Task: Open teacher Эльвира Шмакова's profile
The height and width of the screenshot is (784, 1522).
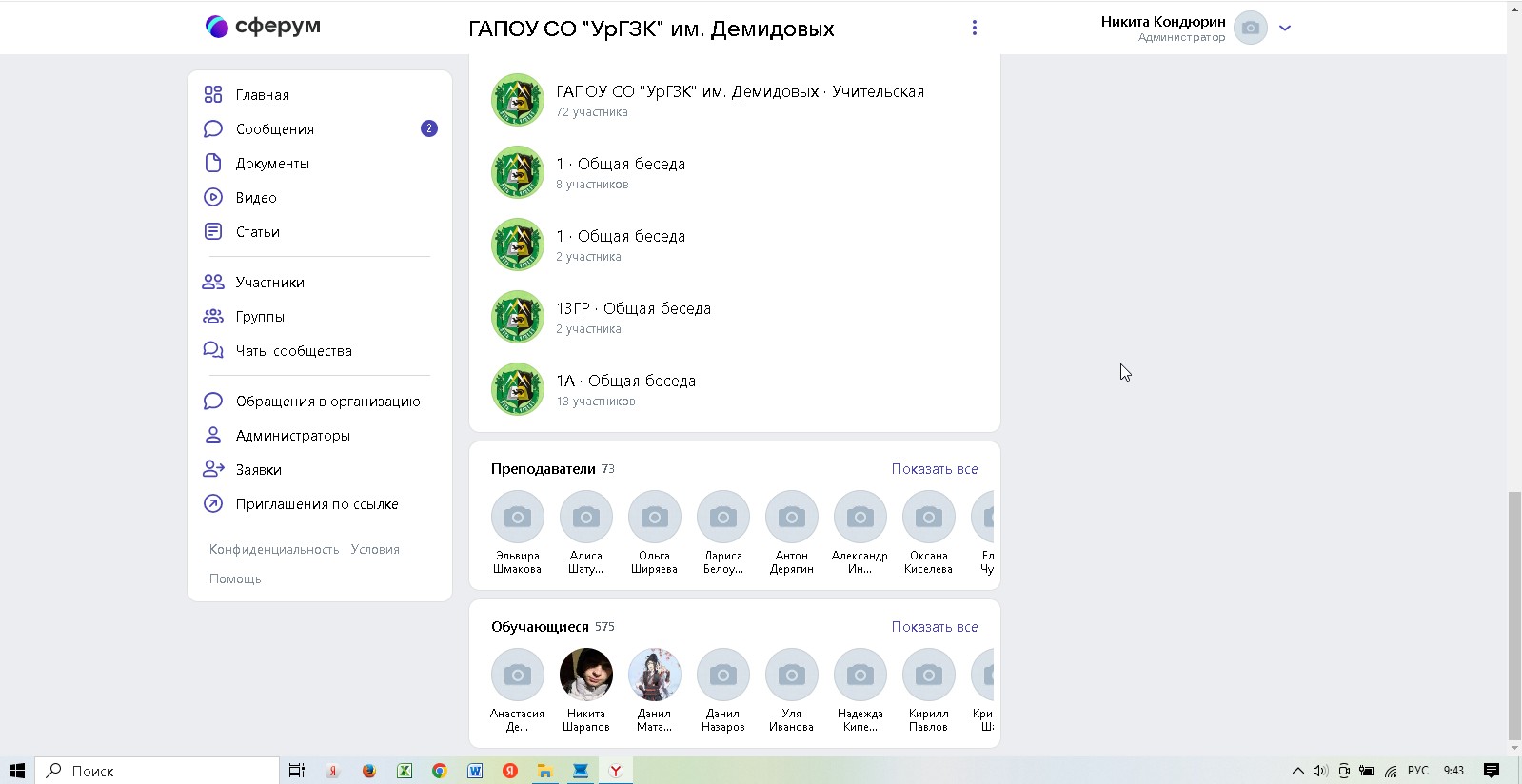Action: pyautogui.click(x=518, y=533)
